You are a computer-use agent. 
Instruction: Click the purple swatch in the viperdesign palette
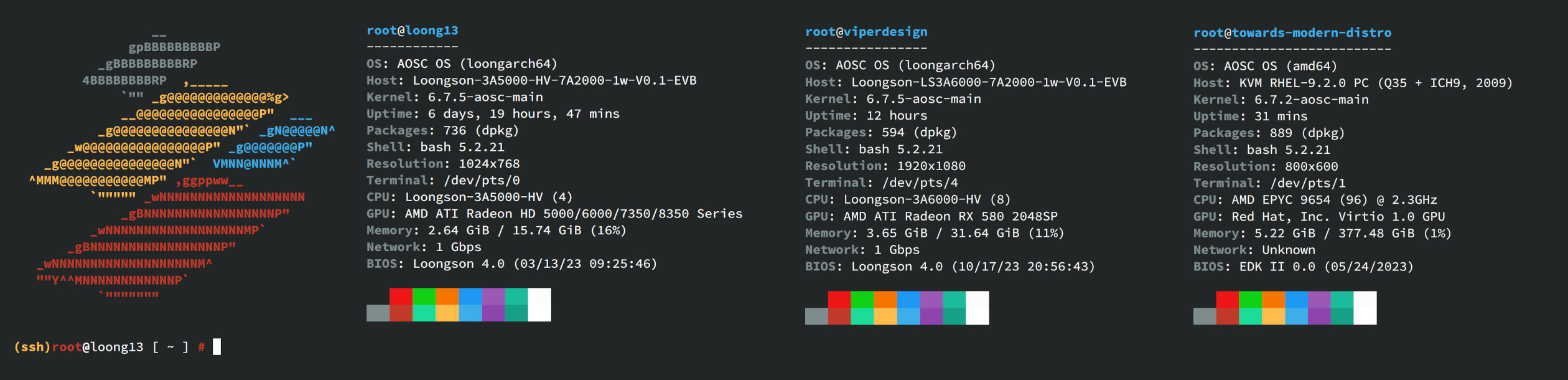point(931,300)
